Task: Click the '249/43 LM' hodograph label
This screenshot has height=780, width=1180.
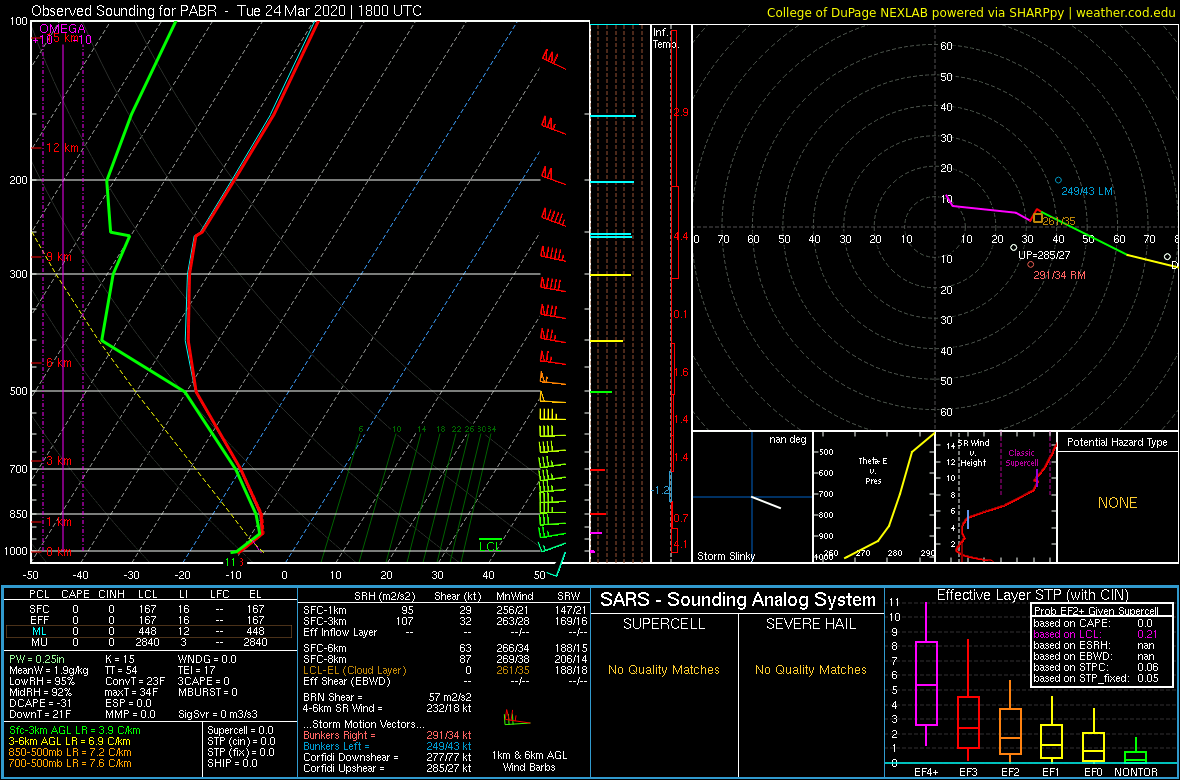Action: [x=1087, y=191]
